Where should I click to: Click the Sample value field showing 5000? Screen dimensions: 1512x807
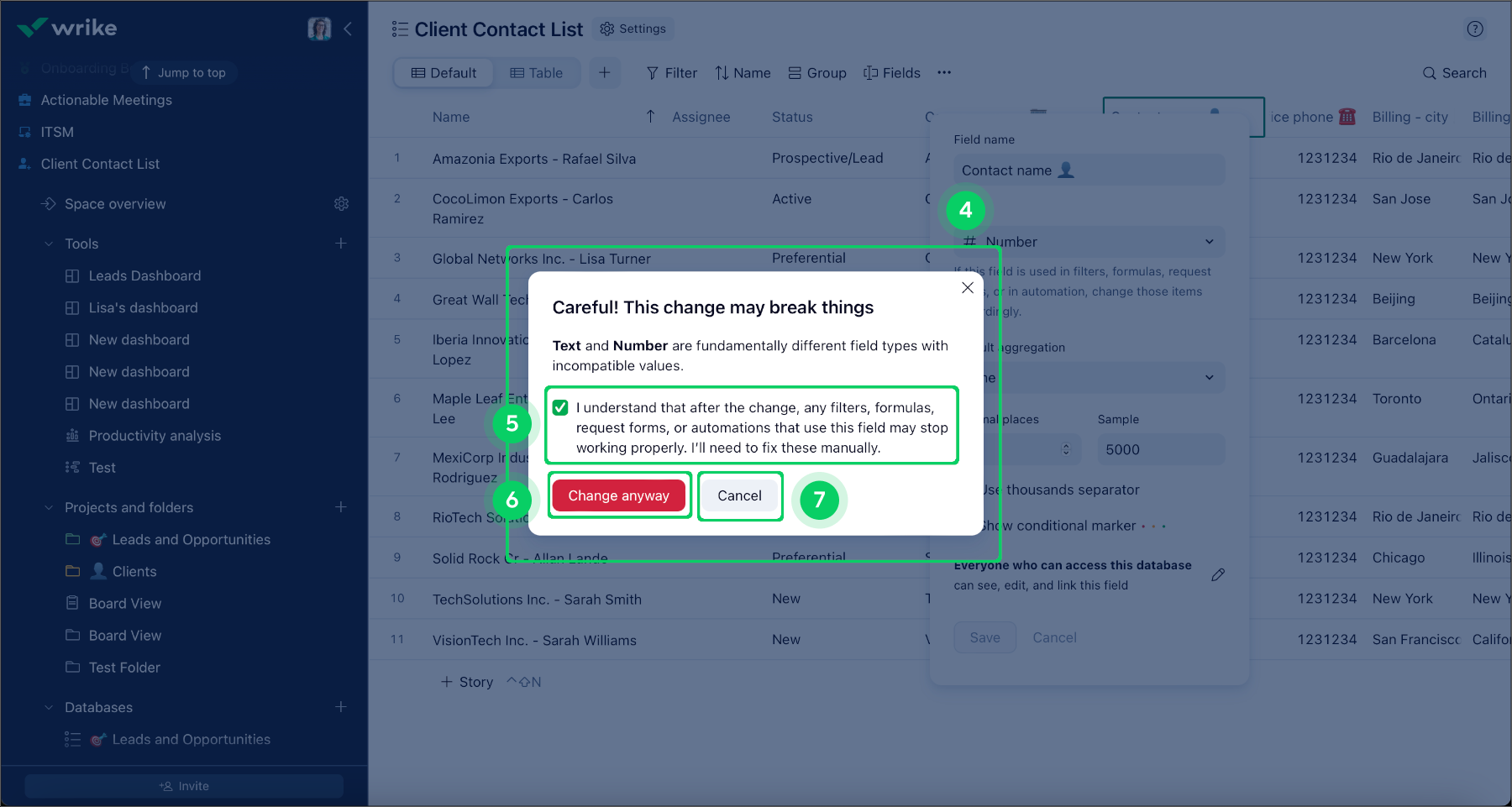1161,450
